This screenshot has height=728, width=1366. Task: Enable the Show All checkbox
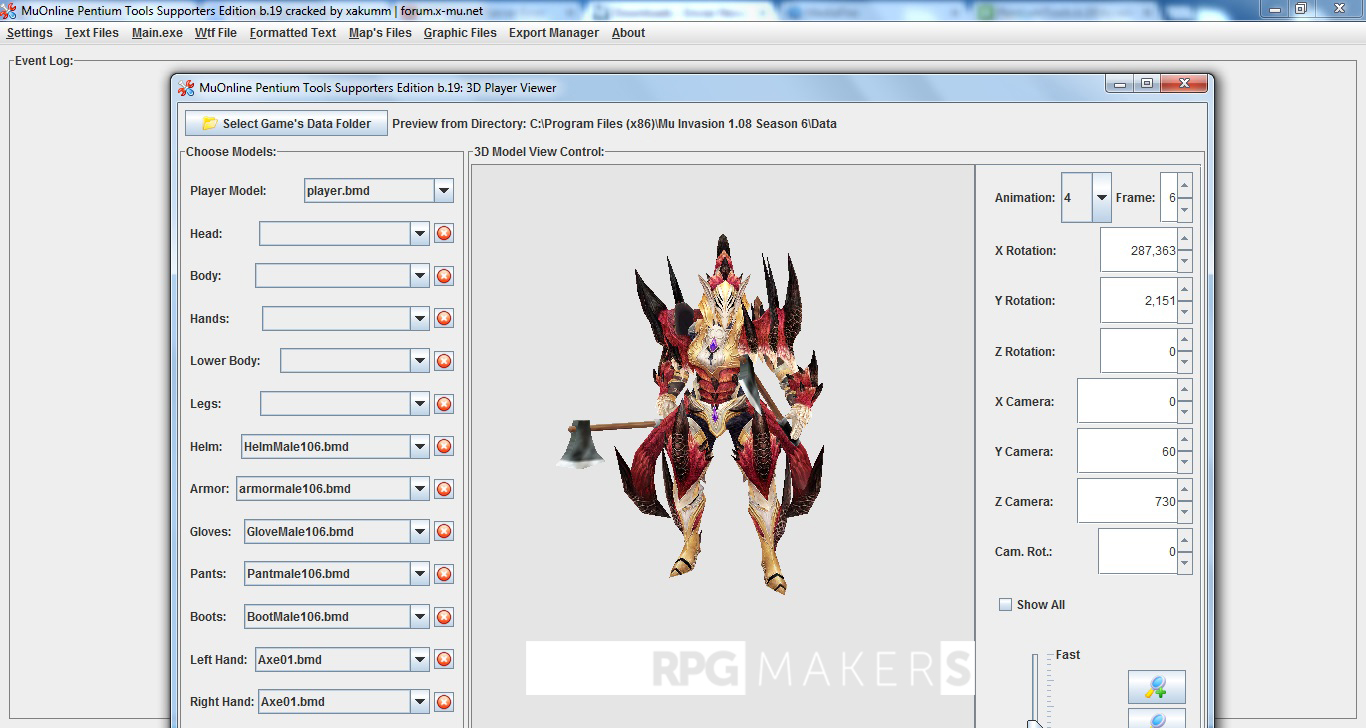(1005, 605)
